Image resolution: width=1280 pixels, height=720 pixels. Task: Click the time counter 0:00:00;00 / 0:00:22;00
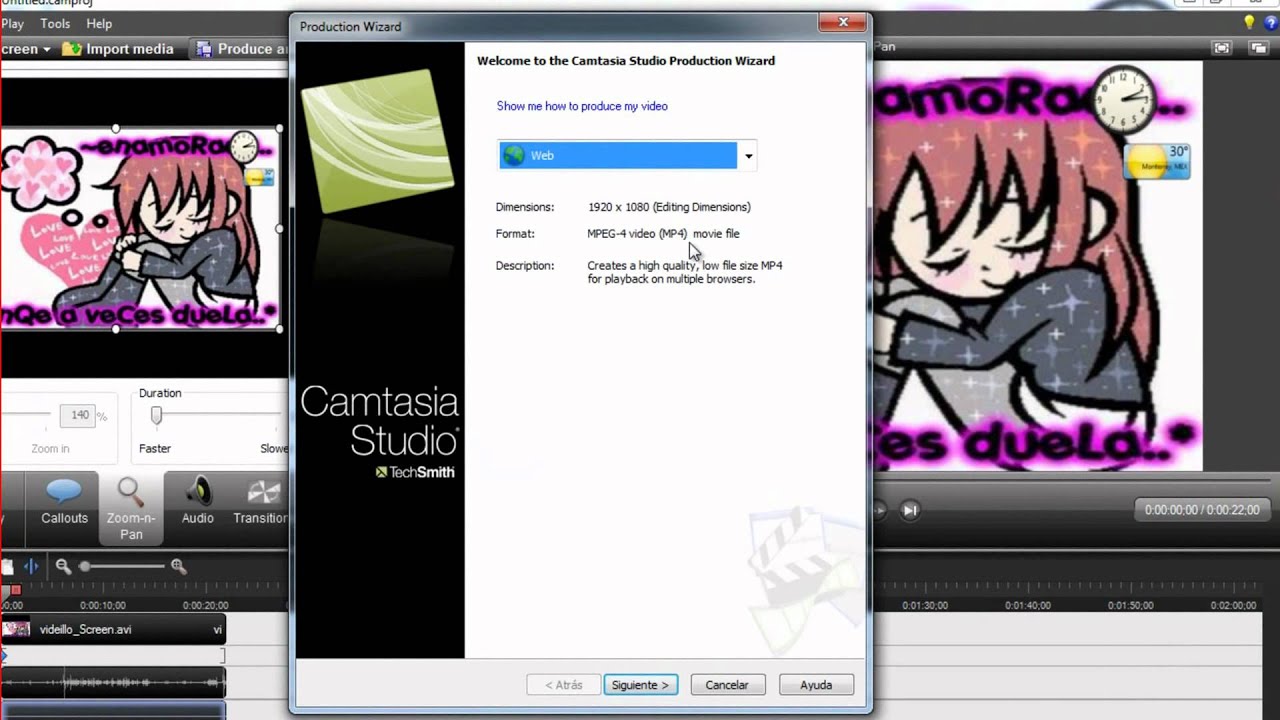pyautogui.click(x=1202, y=510)
